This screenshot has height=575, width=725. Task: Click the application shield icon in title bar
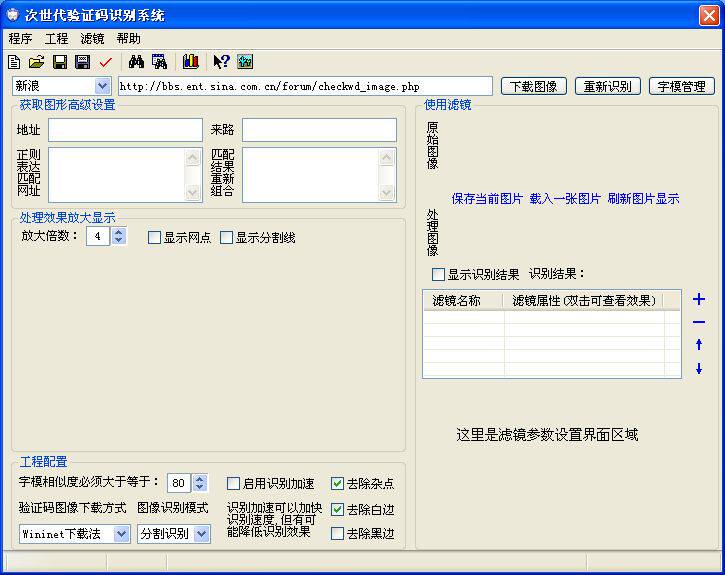pyautogui.click(x=12, y=15)
